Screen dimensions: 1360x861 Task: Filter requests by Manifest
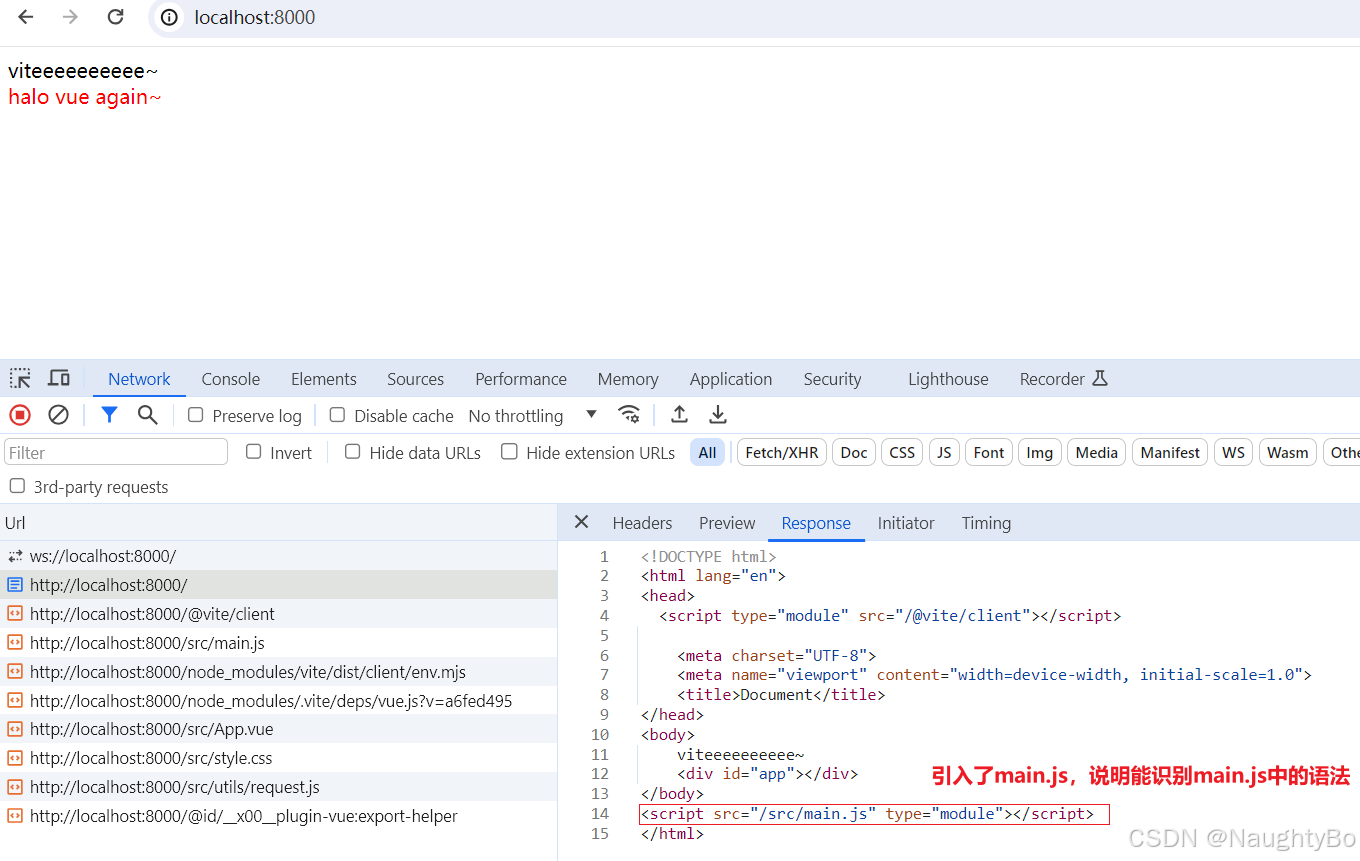(1170, 452)
